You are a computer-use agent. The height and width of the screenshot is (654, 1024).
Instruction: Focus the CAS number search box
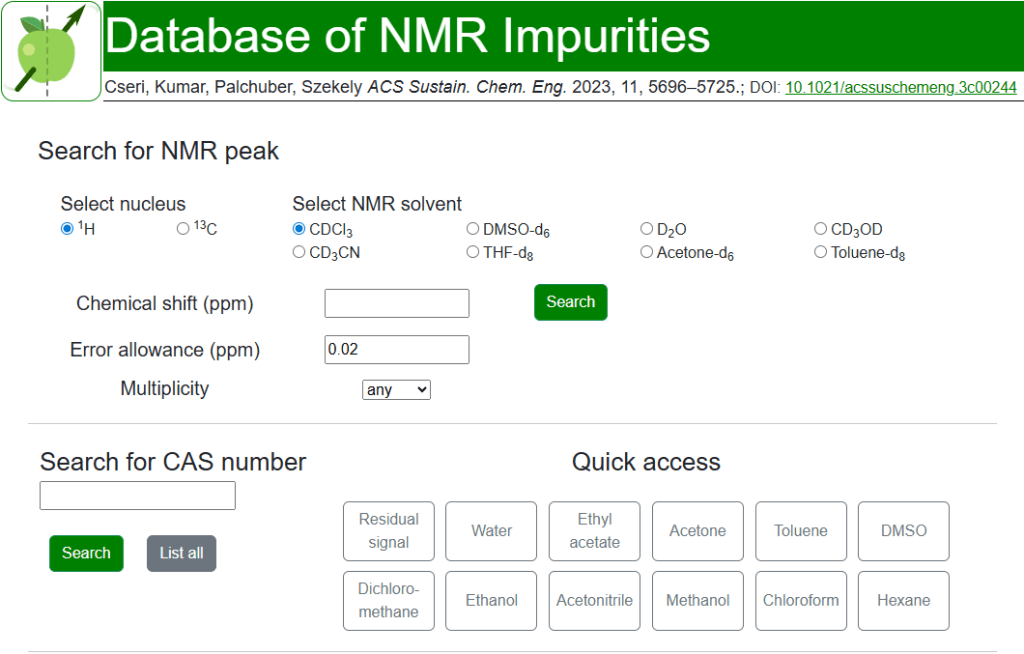coord(138,496)
